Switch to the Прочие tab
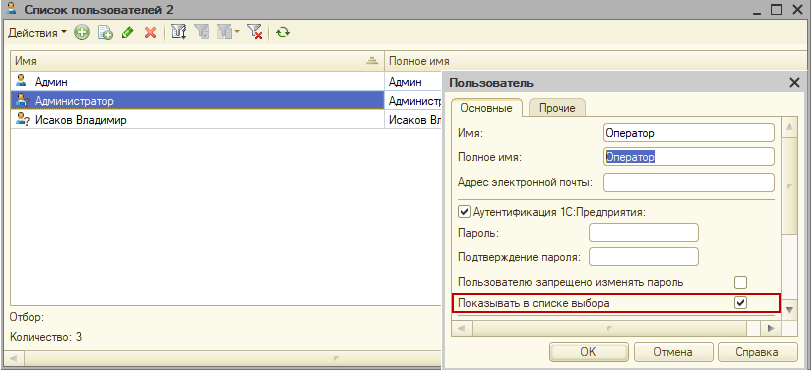Image resolution: width=811 pixels, height=370 pixels. [x=557, y=108]
